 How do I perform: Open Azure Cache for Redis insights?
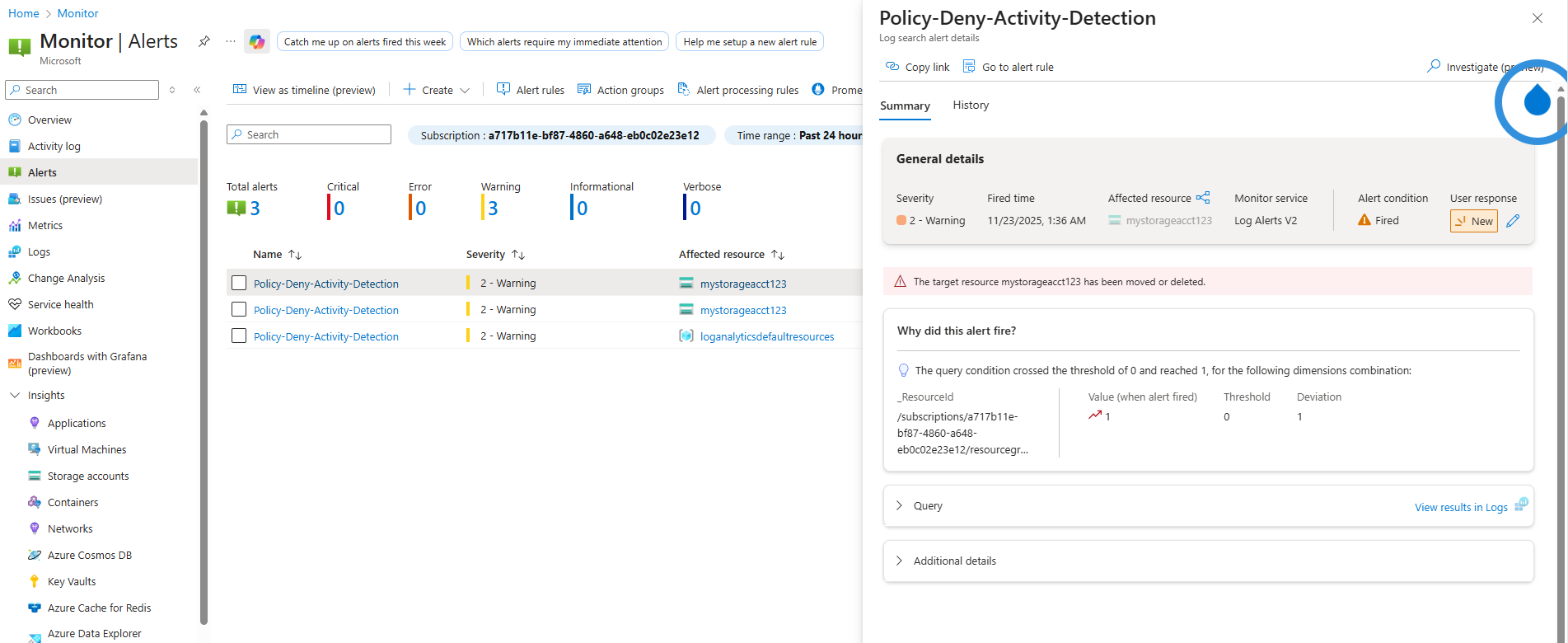click(99, 608)
